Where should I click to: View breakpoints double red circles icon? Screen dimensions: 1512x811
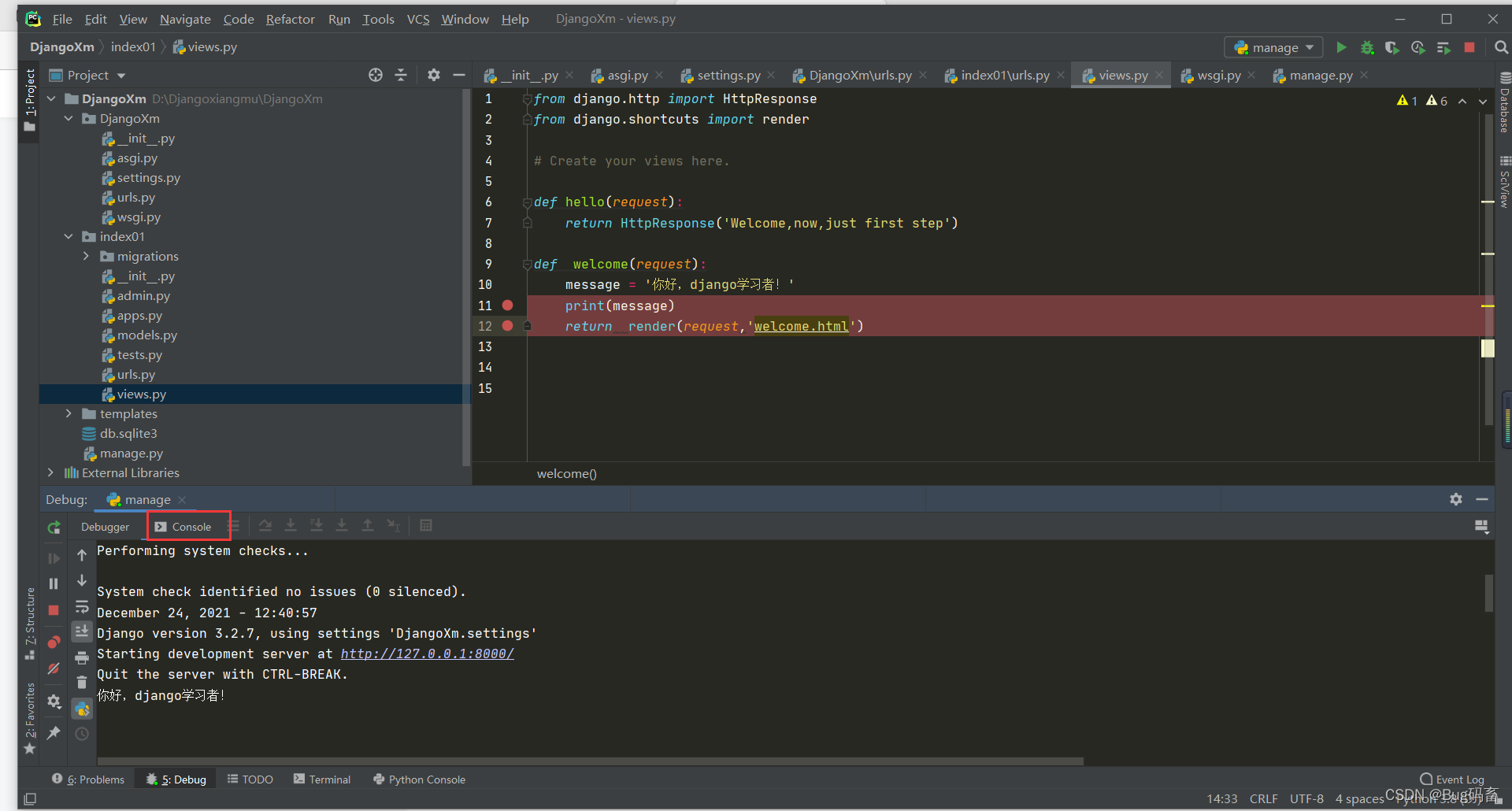point(54,643)
